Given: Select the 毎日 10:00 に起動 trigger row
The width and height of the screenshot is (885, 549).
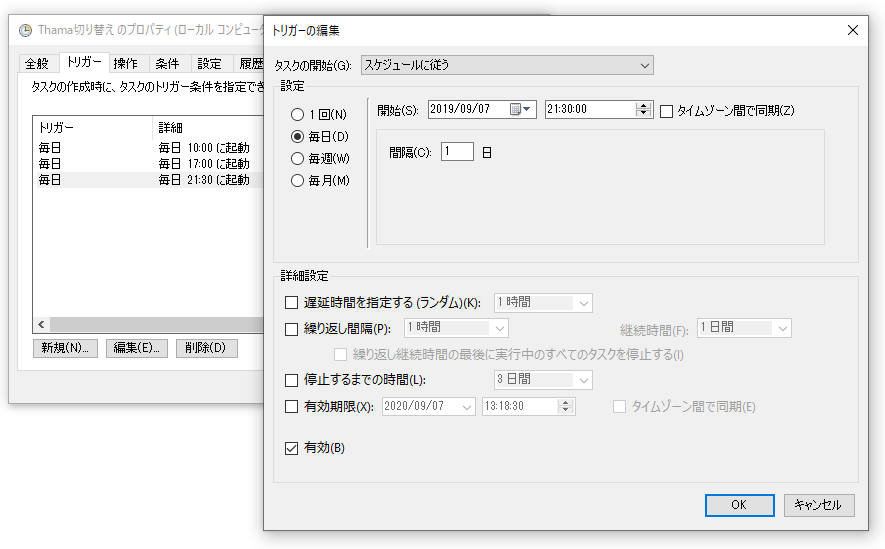Looking at the screenshot, I should click(x=148, y=148).
